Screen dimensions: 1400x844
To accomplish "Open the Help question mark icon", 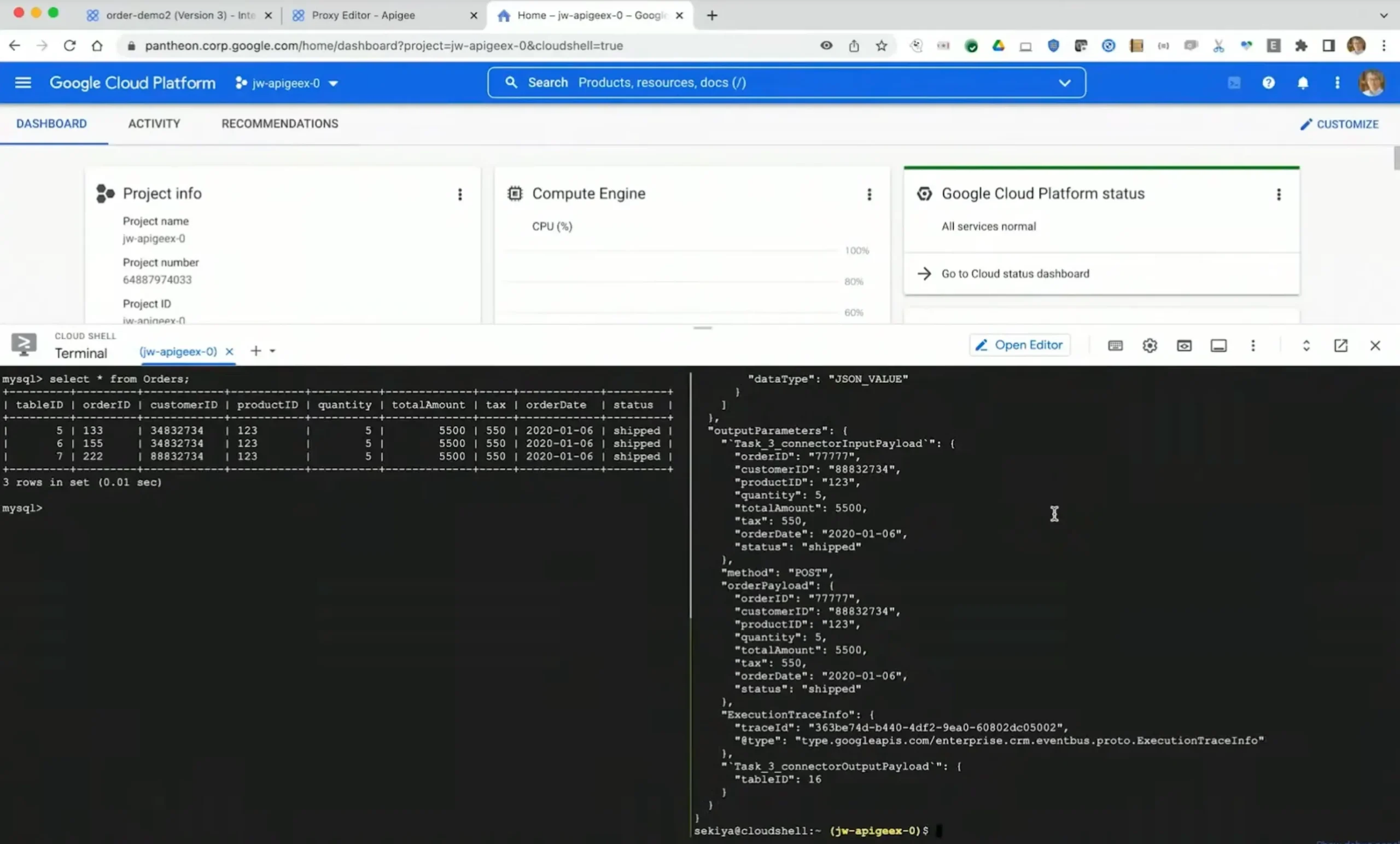I will coord(1268,83).
